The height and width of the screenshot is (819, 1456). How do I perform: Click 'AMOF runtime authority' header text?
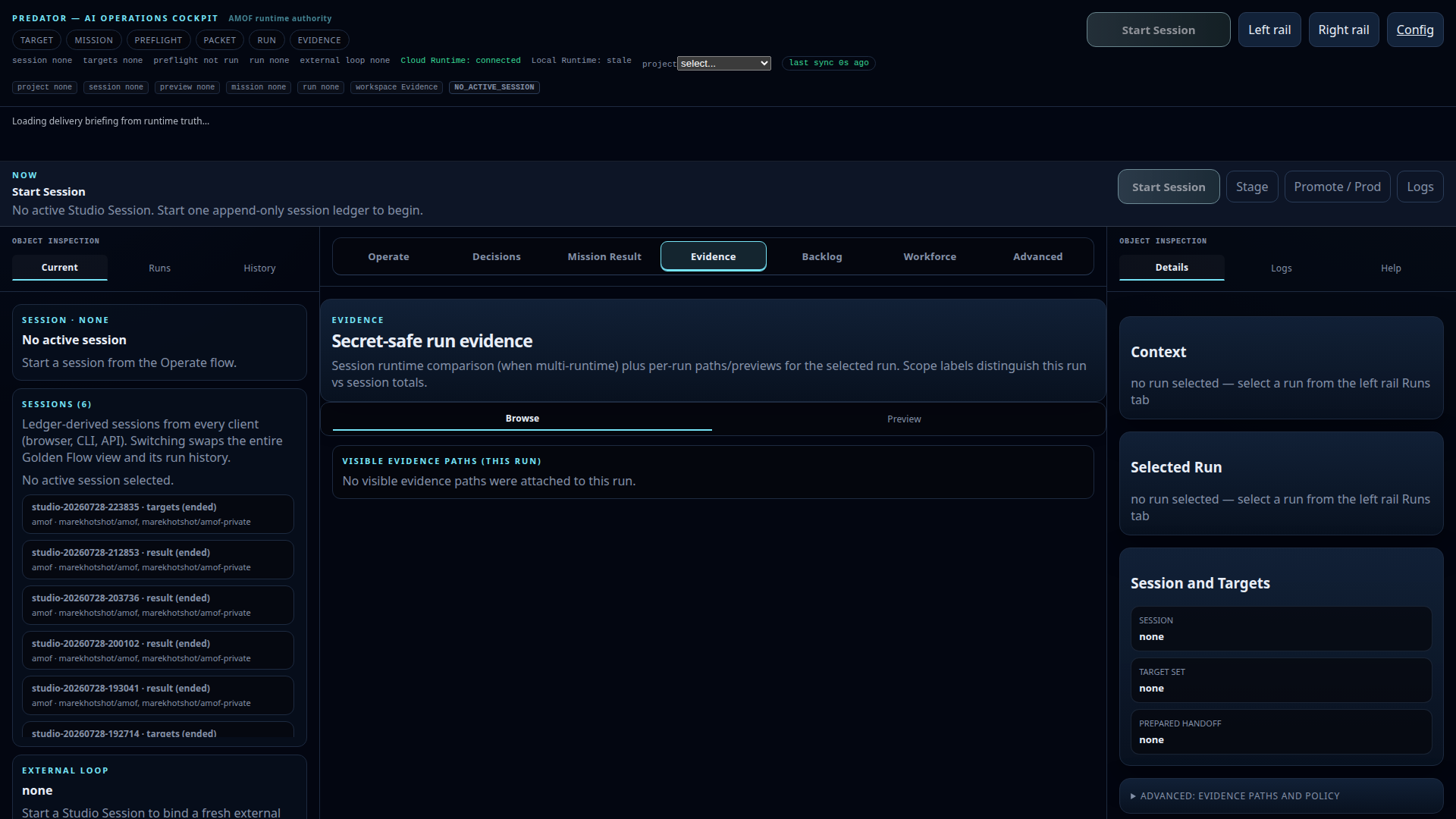pos(280,18)
